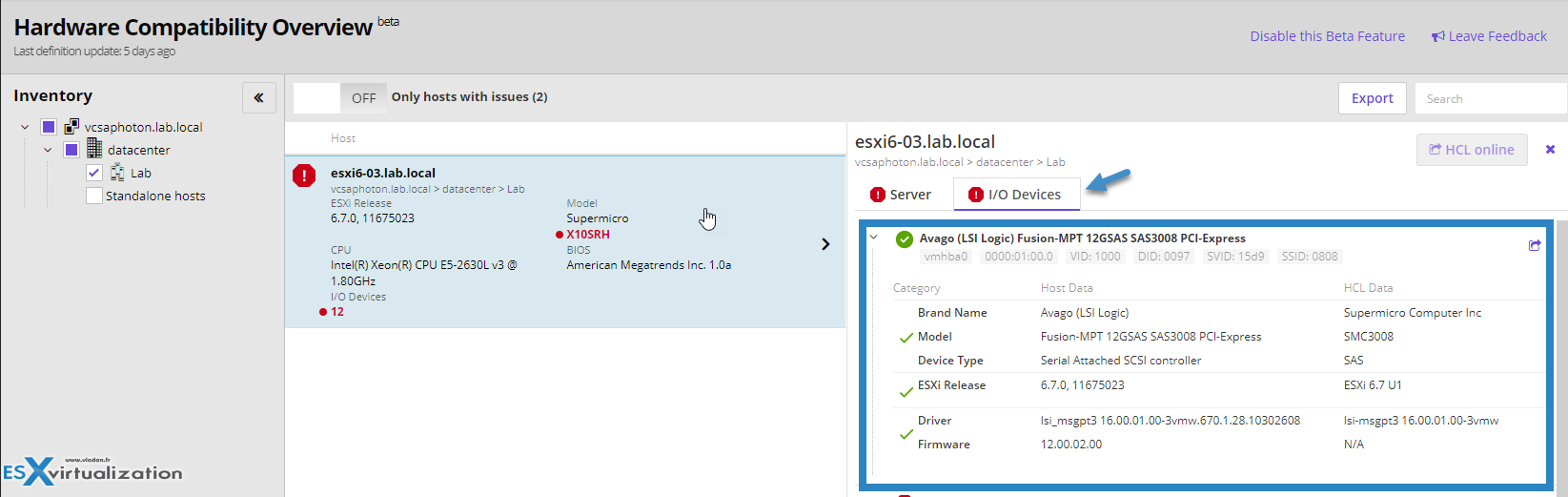Click ESXi release 6.7.0, 11675023 in host row
The image size is (1568, 497).
[373, 218]
